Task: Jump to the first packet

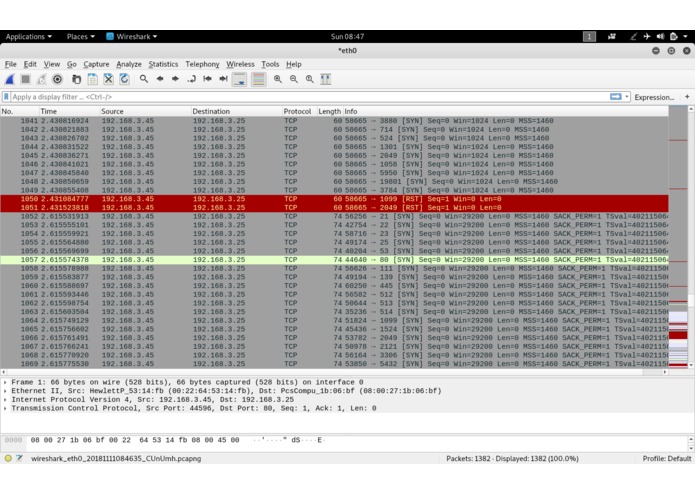Action: (x=207, y=79)
